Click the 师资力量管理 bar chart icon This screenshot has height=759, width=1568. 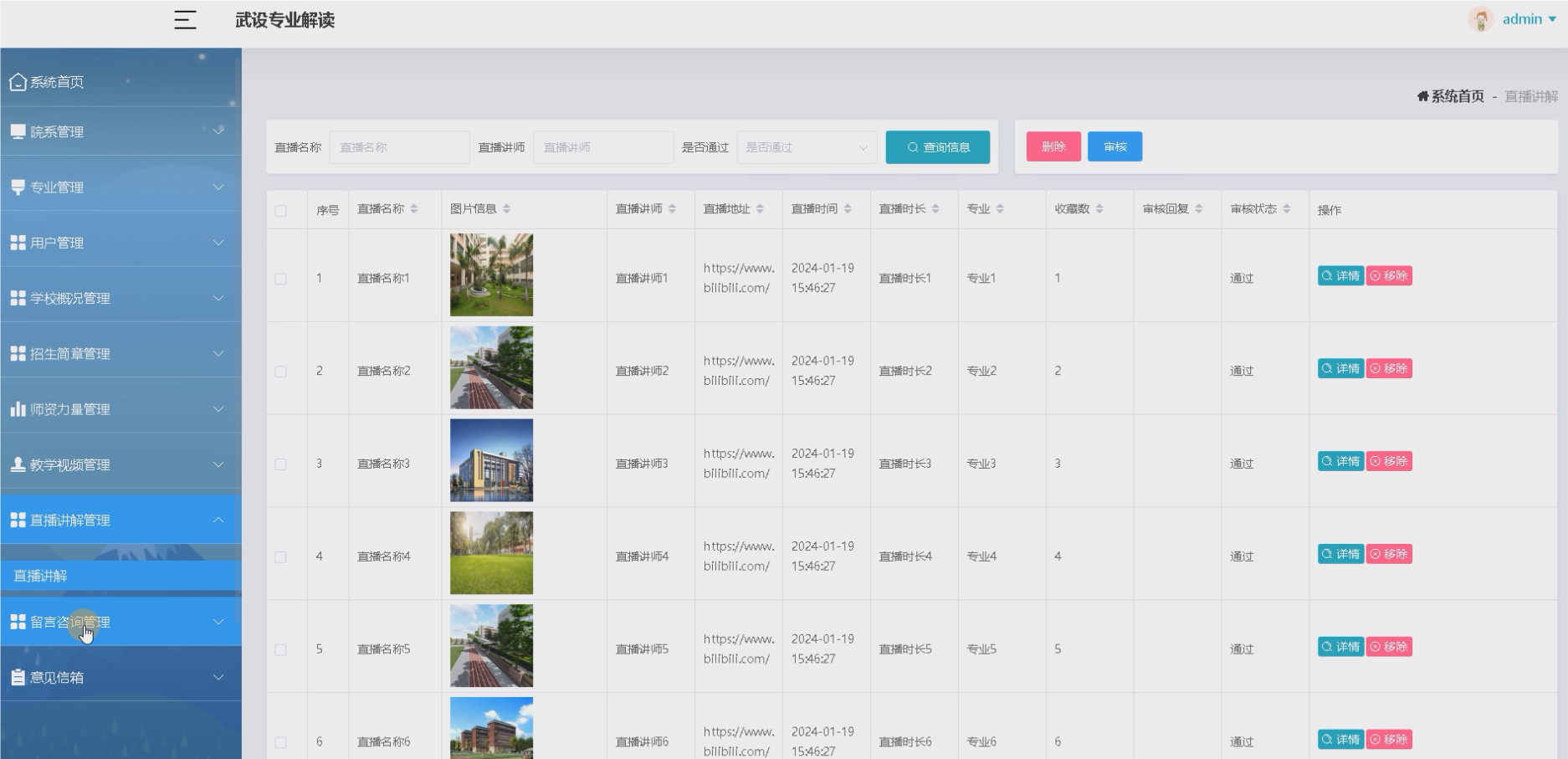tap(18, 408)
